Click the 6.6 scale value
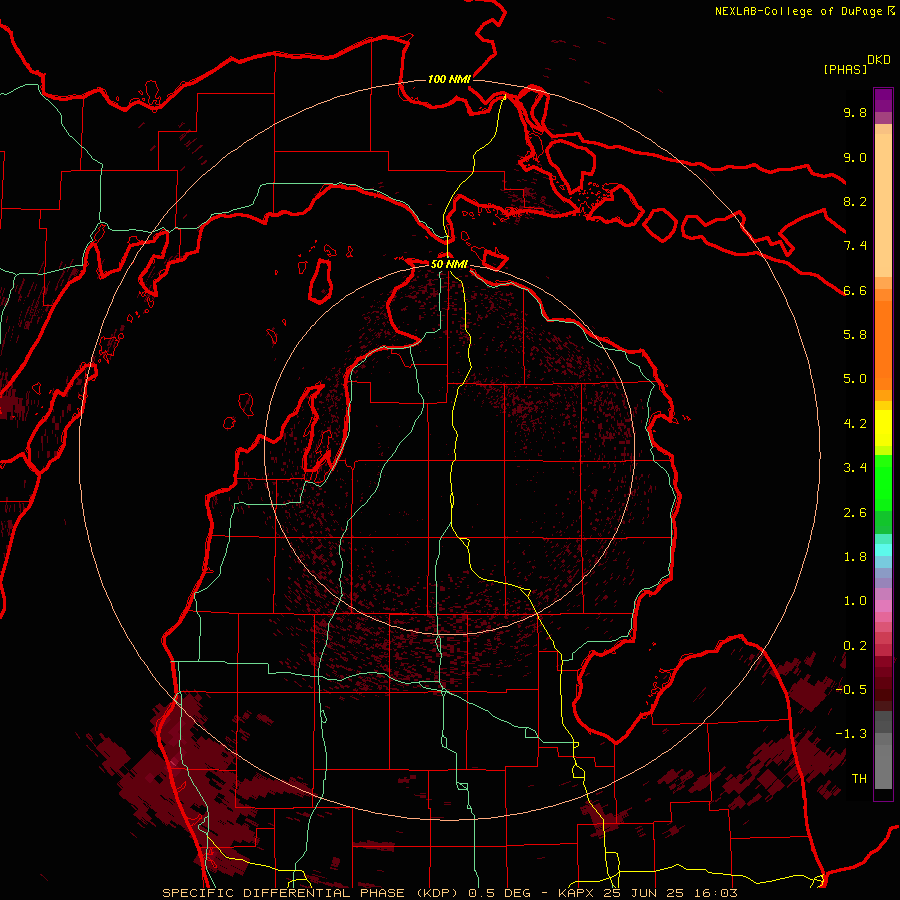The height and width of the screenshot is (900, 900). [x=855, y=290]
